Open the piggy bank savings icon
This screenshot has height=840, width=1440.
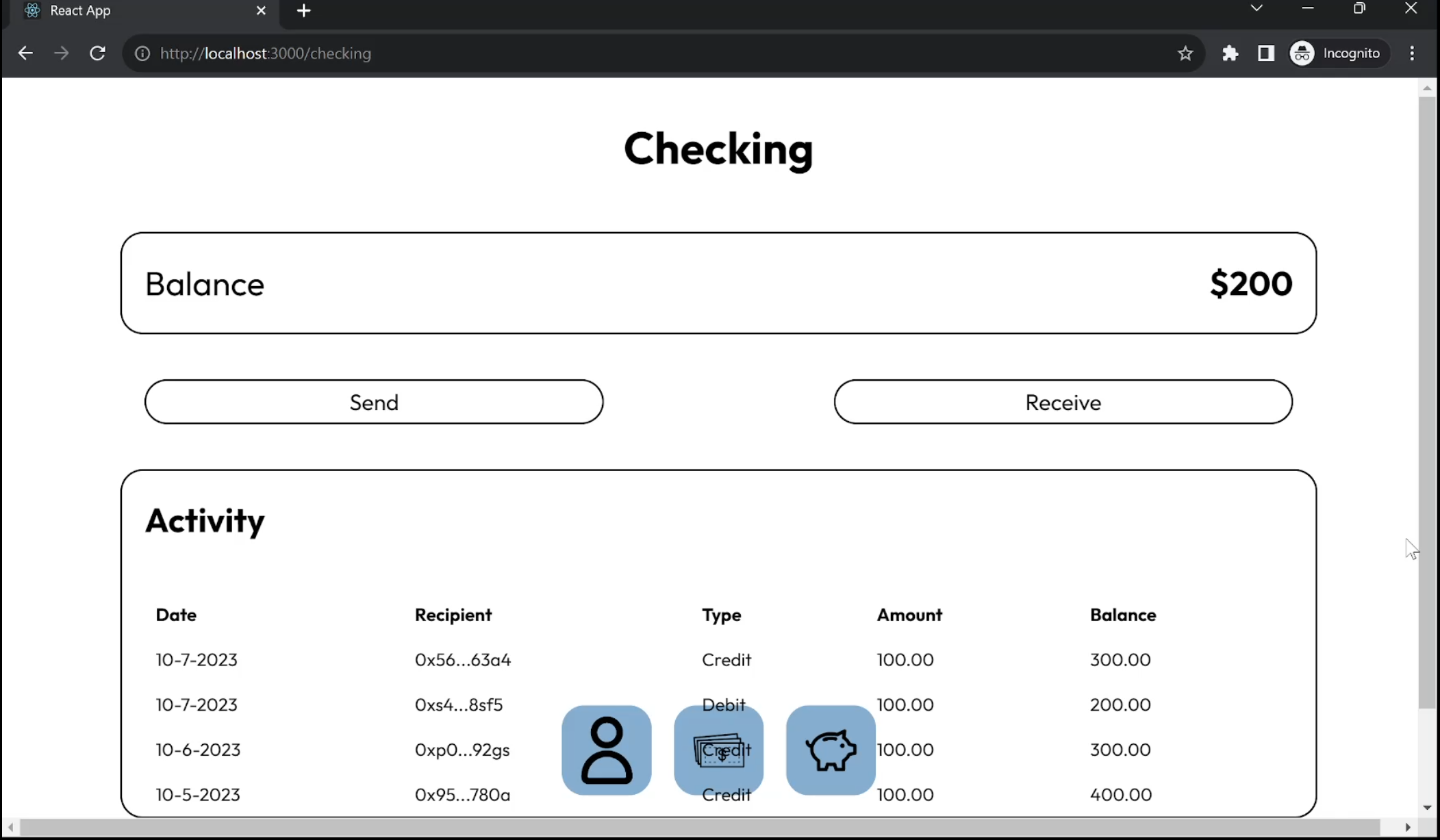pos(831,750)
